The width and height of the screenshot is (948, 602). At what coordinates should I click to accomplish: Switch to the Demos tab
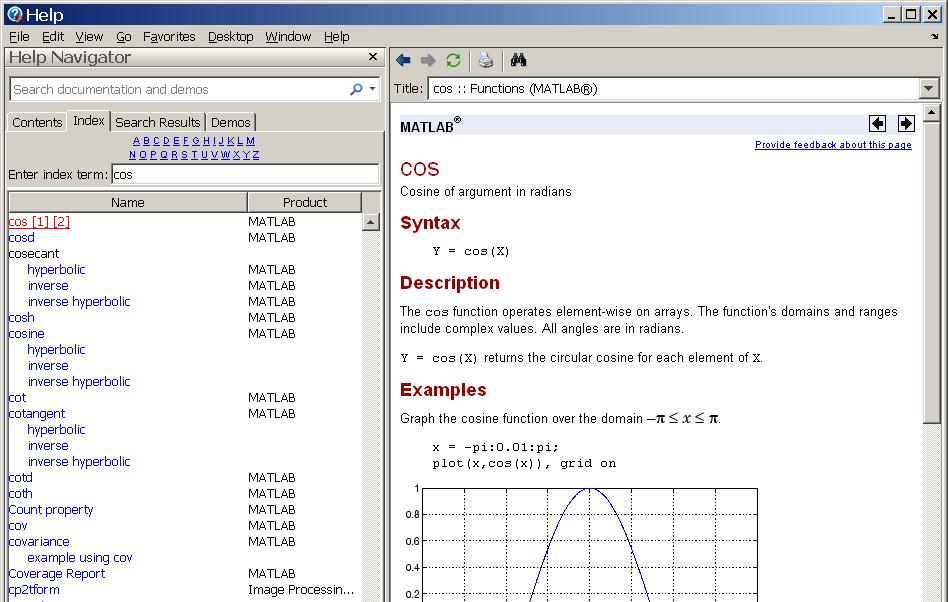click(x=230, y=122)
